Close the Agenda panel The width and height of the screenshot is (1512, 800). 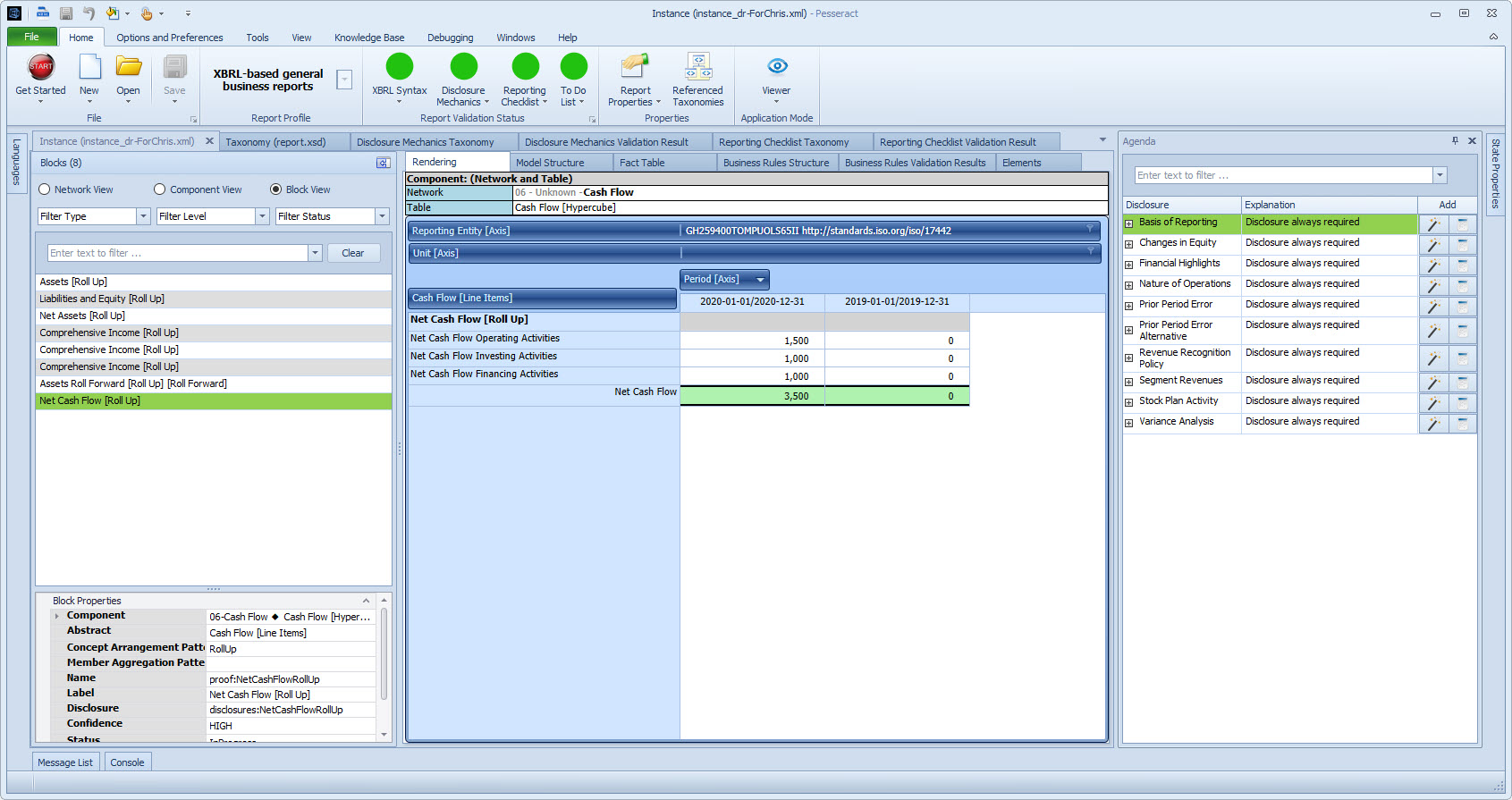(1472, 141)
